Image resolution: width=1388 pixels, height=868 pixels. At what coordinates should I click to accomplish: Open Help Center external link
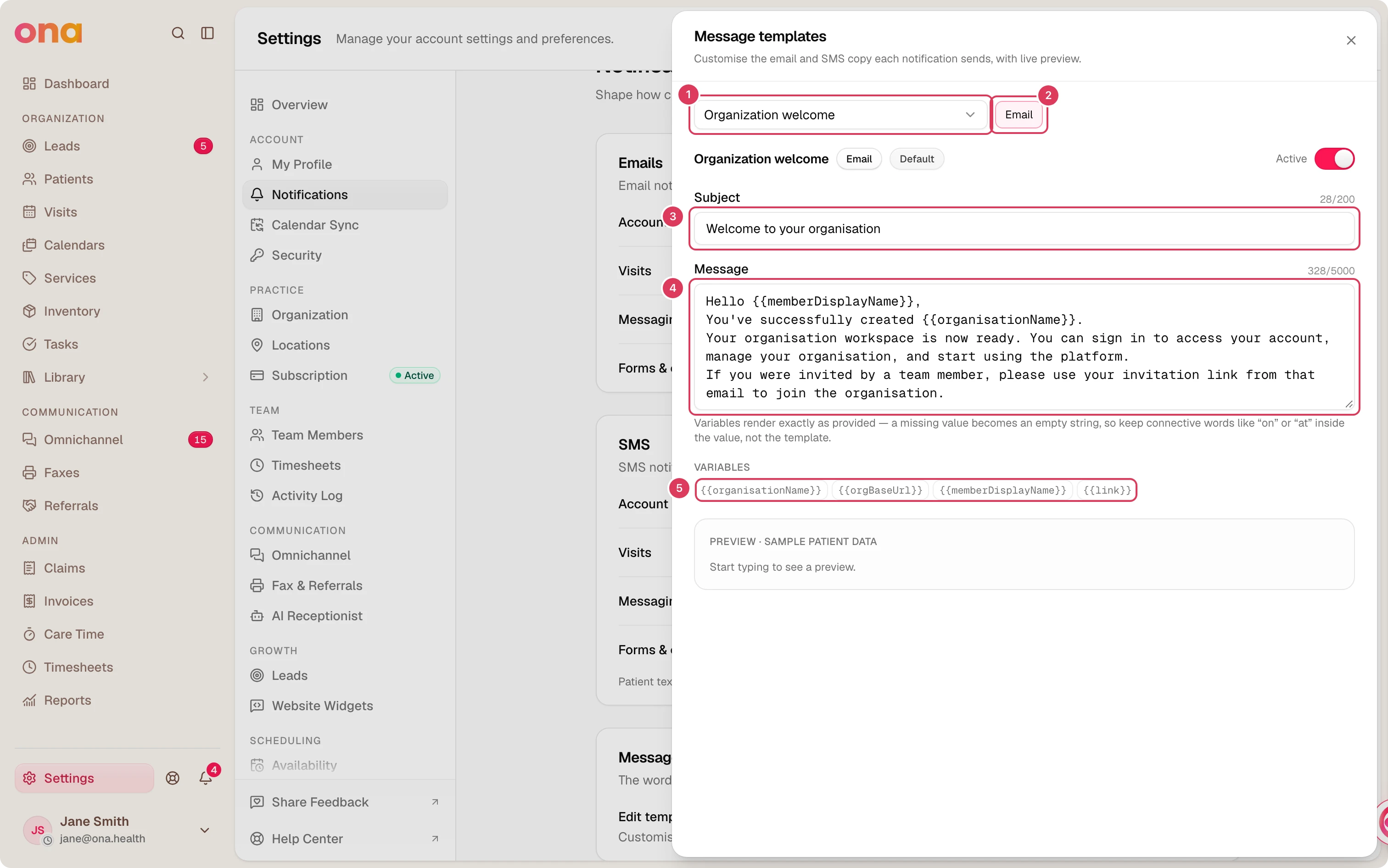click(345, 839)
